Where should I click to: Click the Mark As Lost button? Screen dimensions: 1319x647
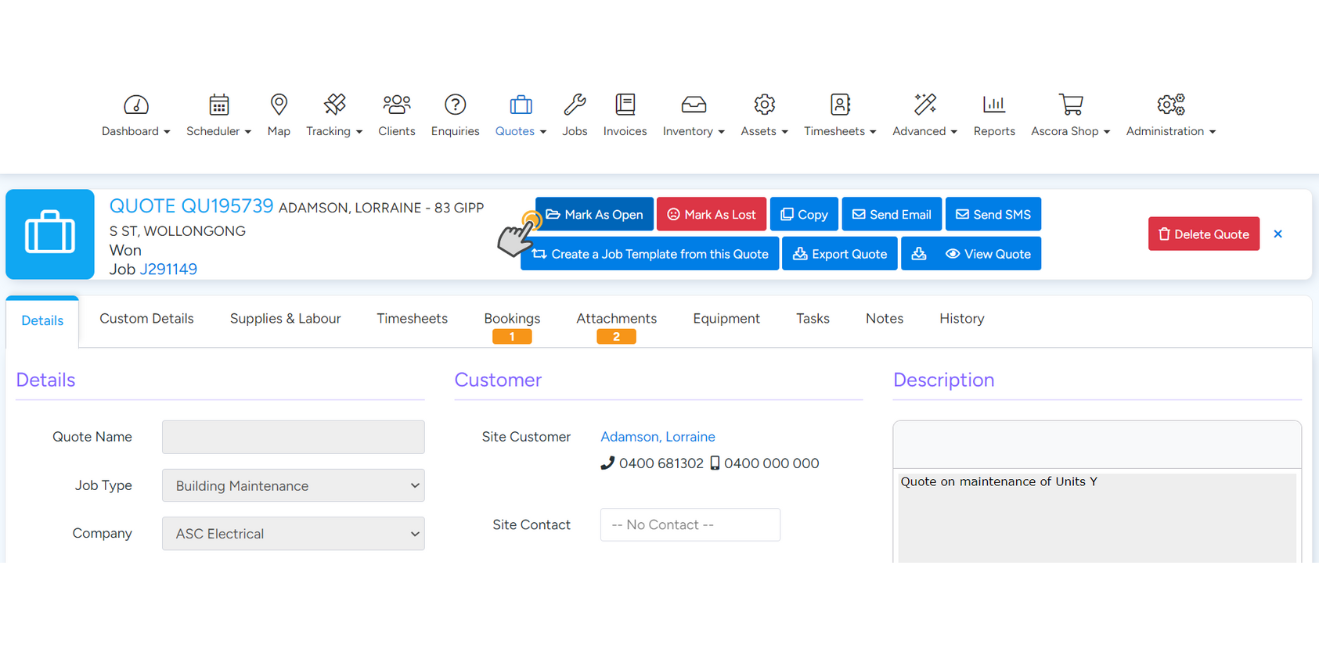pyautogui.click(x=711, y=214)
